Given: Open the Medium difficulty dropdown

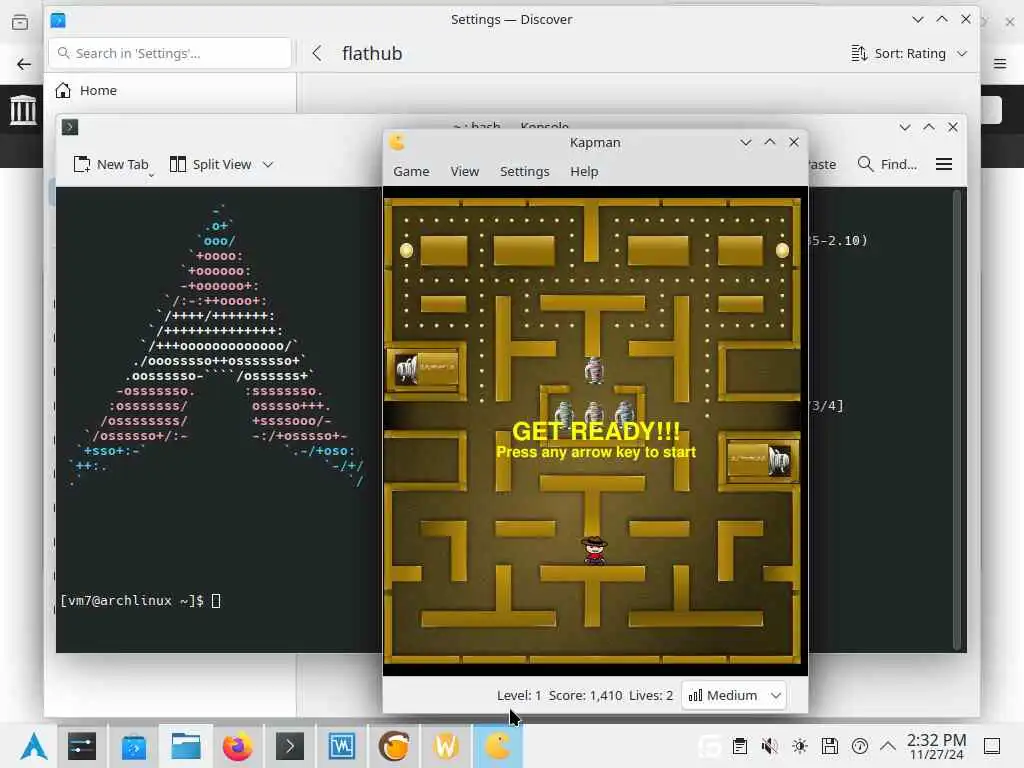Looking at the screenshot, I should 734,696.
